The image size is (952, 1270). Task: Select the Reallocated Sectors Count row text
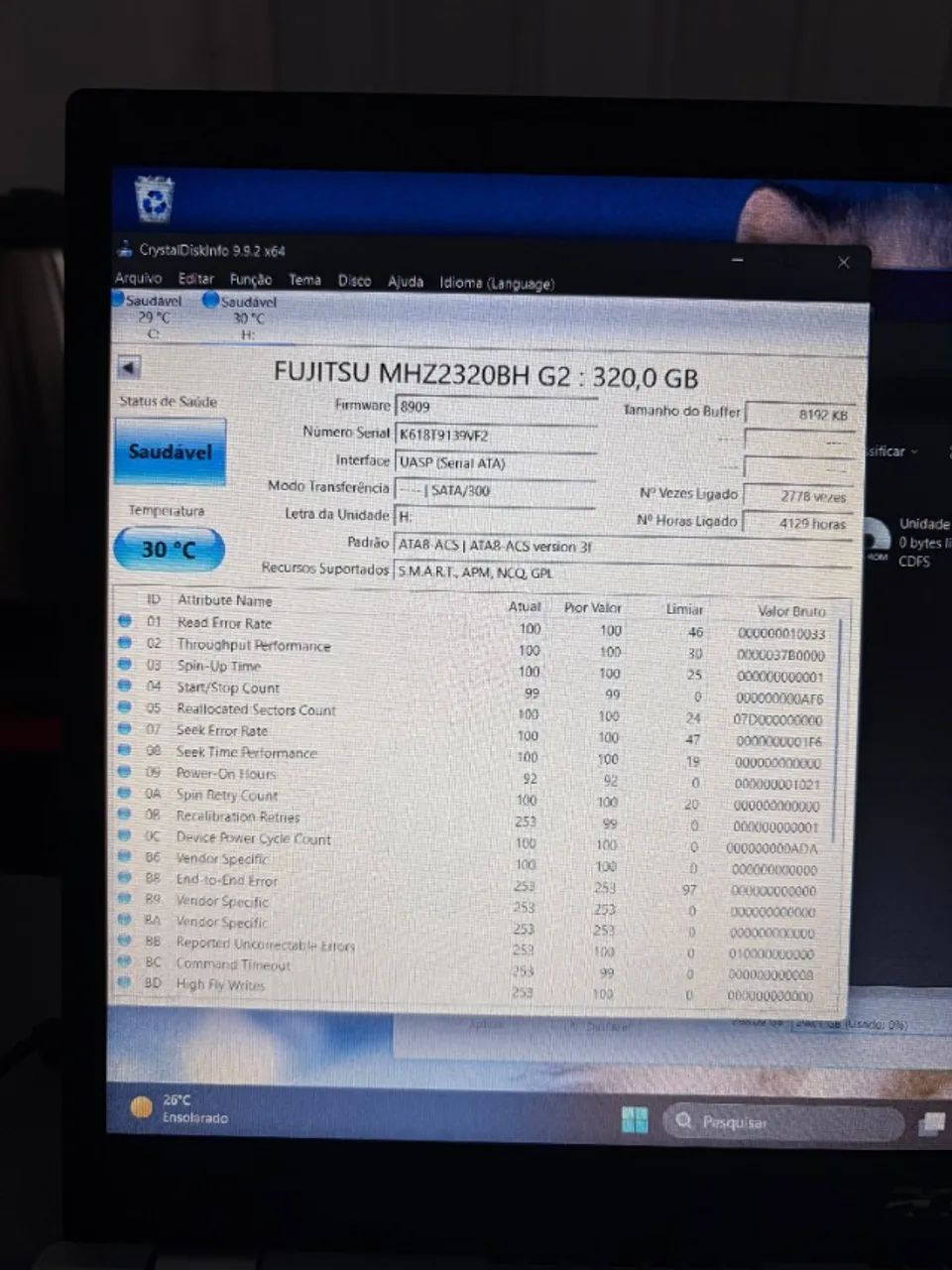[x=256, y=709]
